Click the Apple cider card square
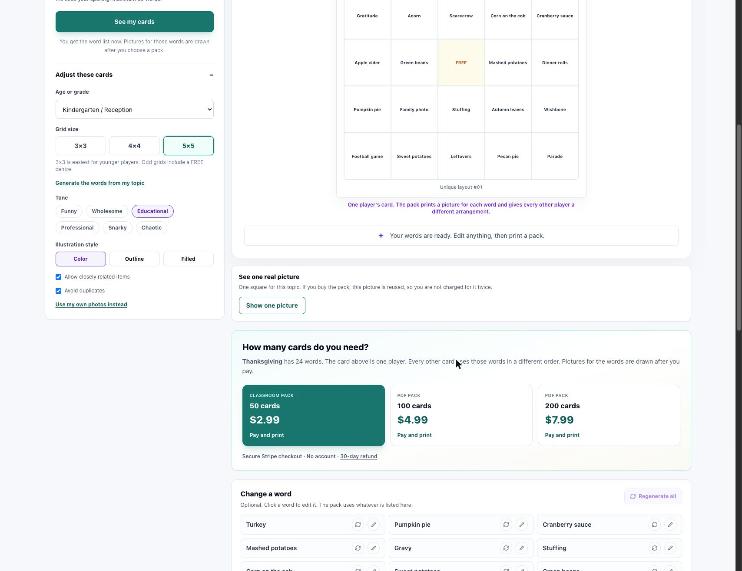Screen dimensions: 742x571 [367, 62]
